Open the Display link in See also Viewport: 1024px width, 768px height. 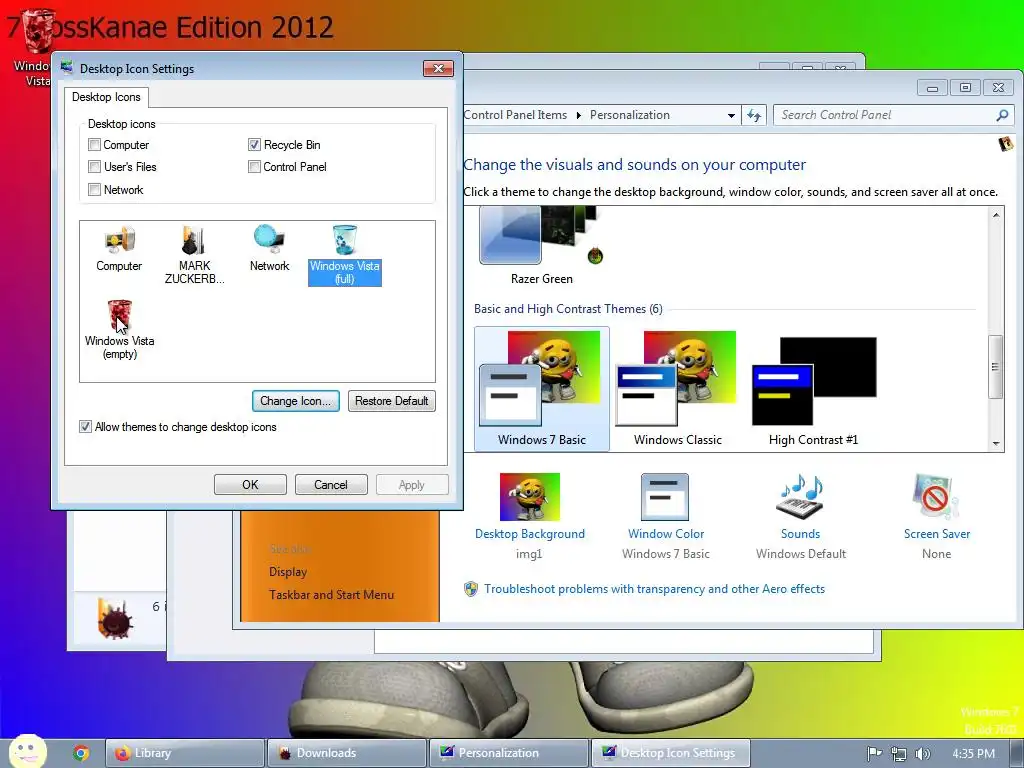(x=288, y=571)
